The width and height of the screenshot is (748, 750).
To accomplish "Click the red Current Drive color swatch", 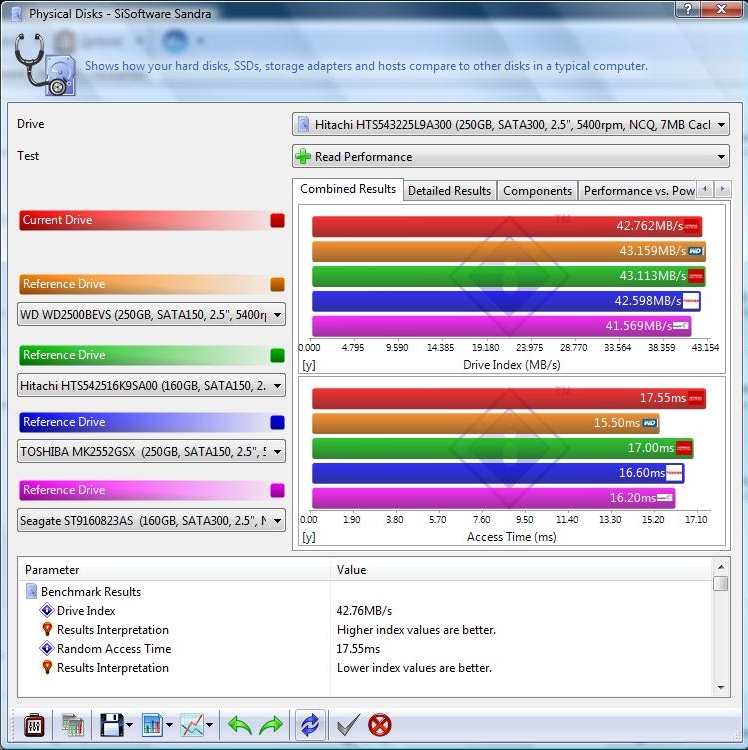I will click(x=277, y=221).
